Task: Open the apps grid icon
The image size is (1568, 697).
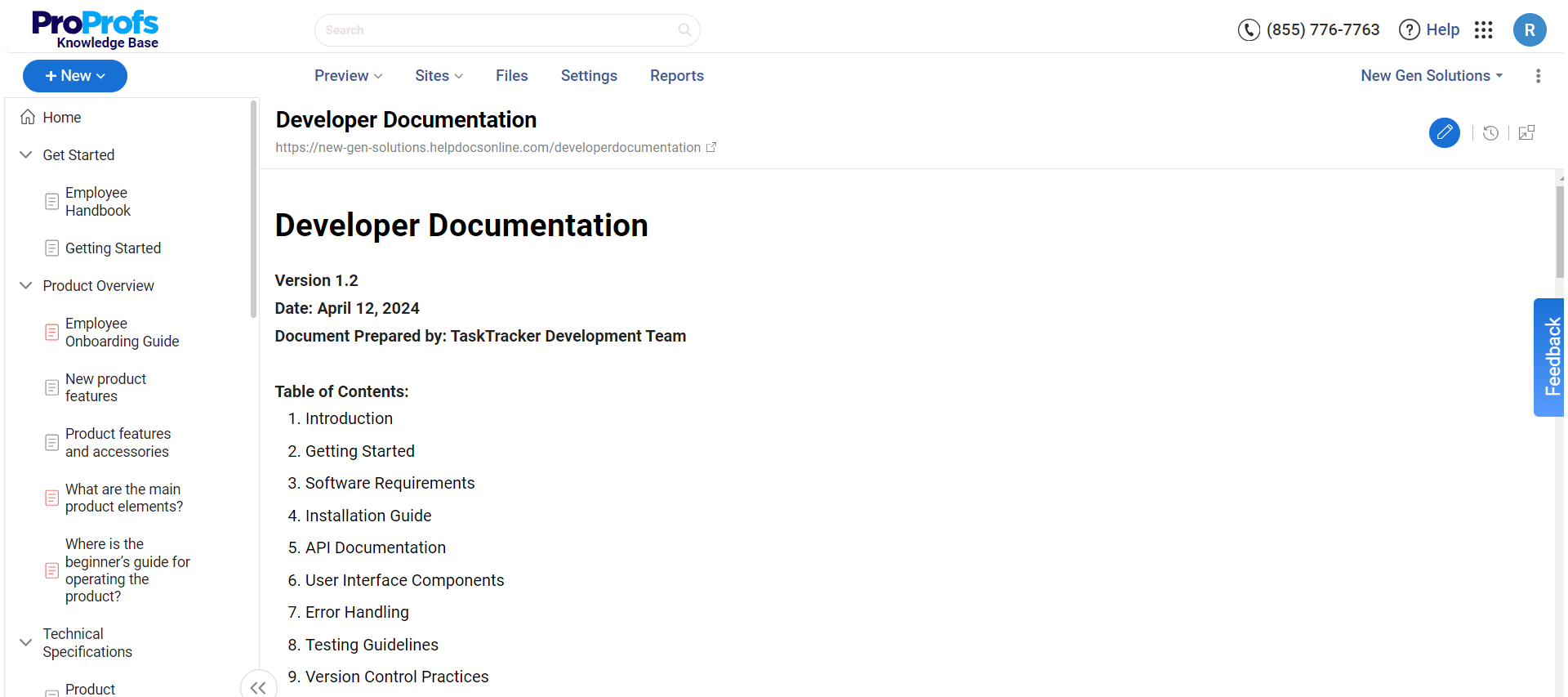Action: pos(1484,30)
